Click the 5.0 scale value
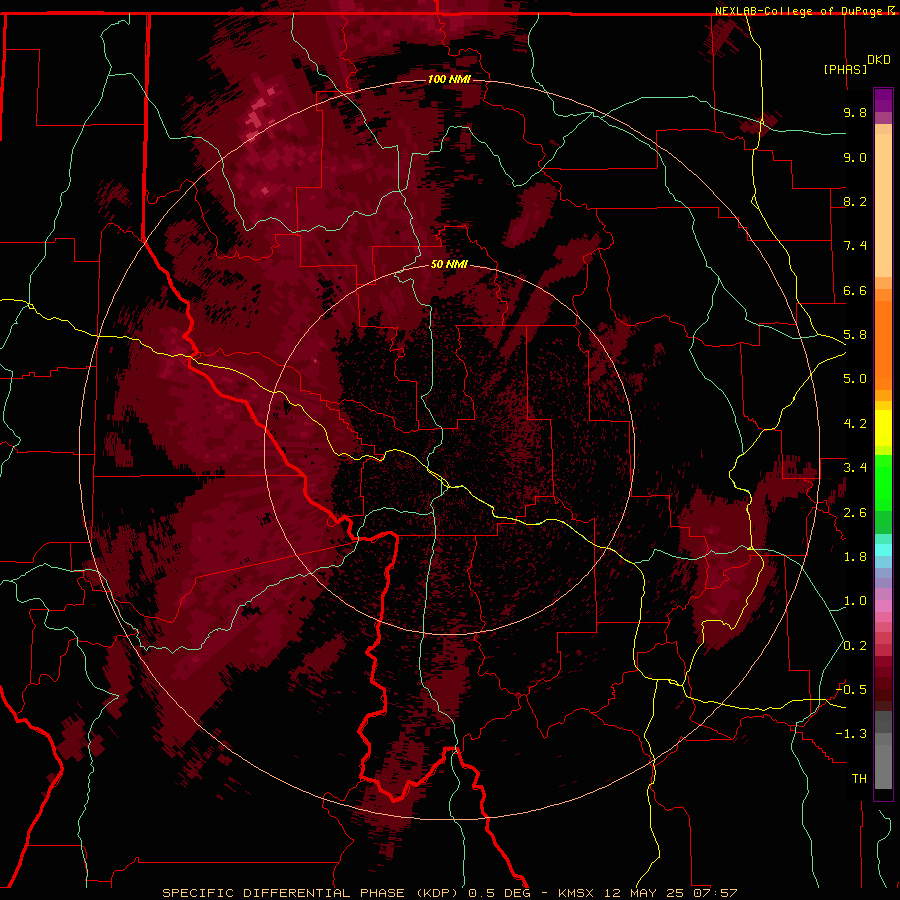Image resolution: width=900 pixels, height=900 pixels. pyautogui.click(x=855, y=379)
